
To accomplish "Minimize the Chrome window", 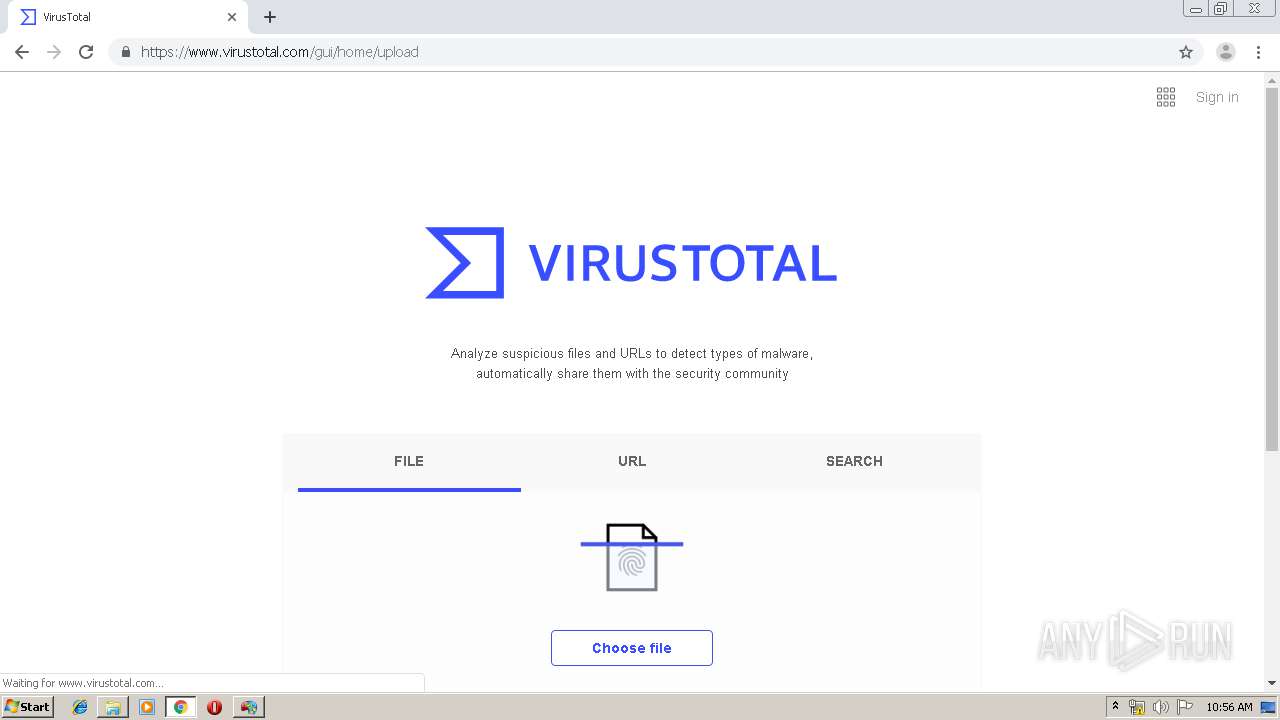I will pyautogui.click(x=1196, y=9).
